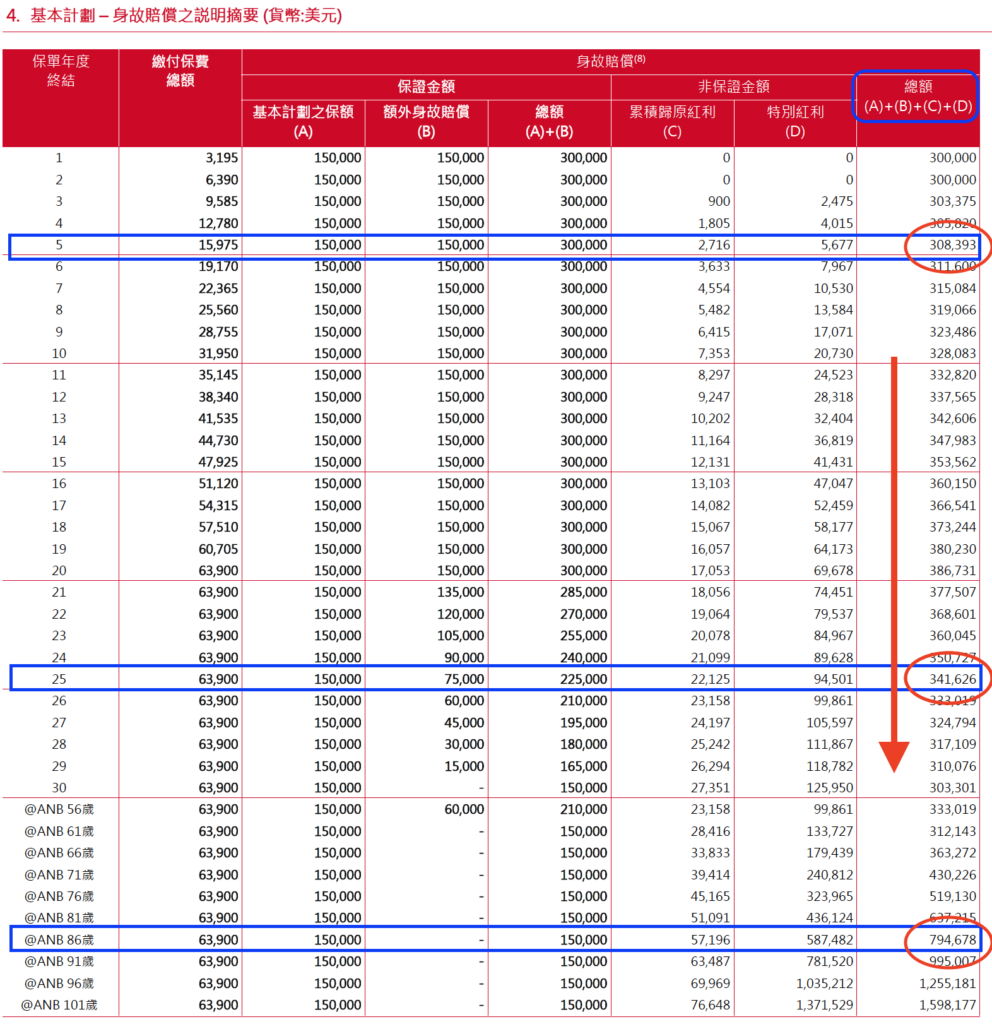Select the 保單年度終結 column header

(x=60, y=71)
